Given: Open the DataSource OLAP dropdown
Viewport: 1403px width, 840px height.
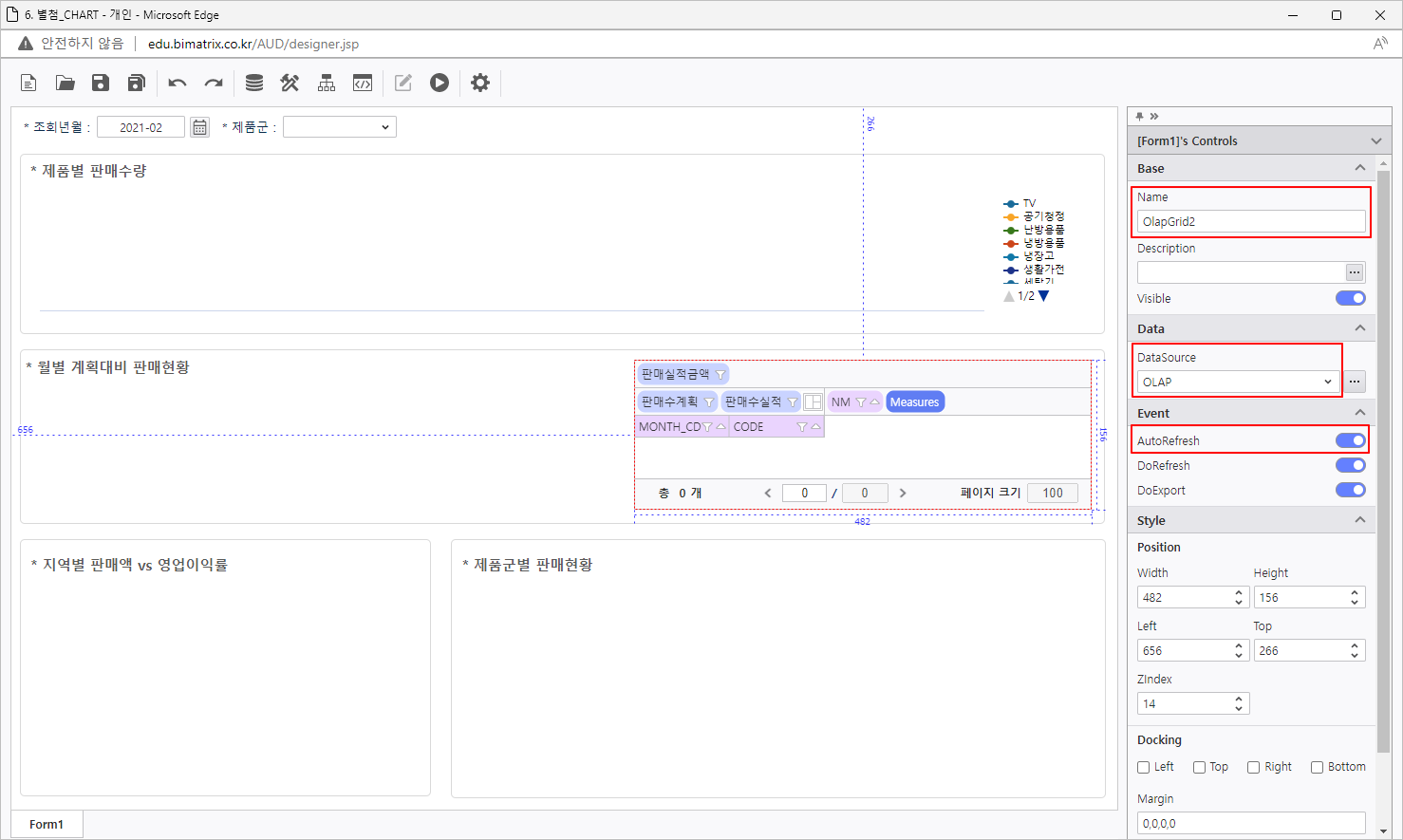Looking at the screenshot, I should click(x=1237, y=382).
